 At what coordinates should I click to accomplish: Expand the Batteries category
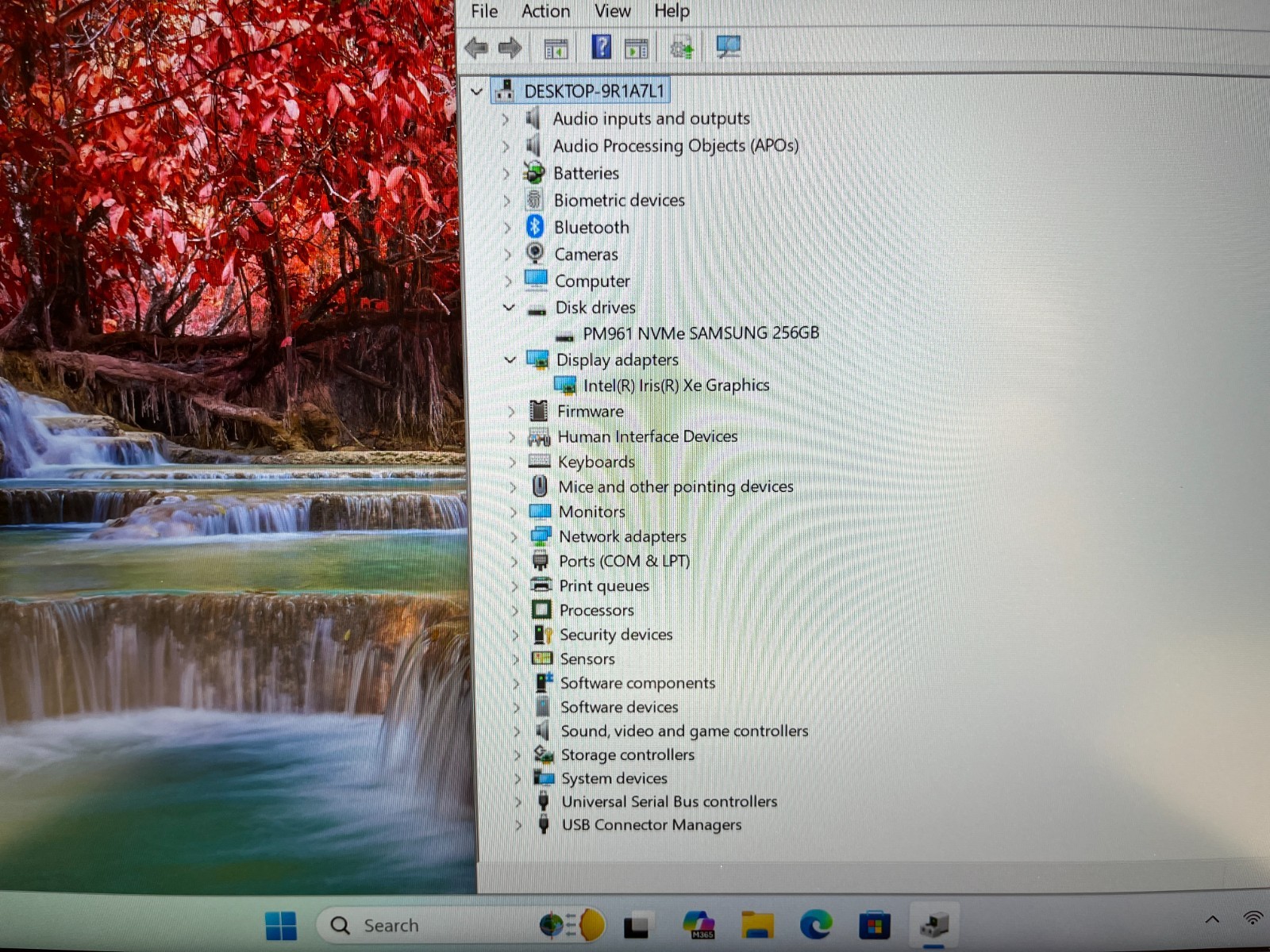pyautogui.click(x=506, y=173)
